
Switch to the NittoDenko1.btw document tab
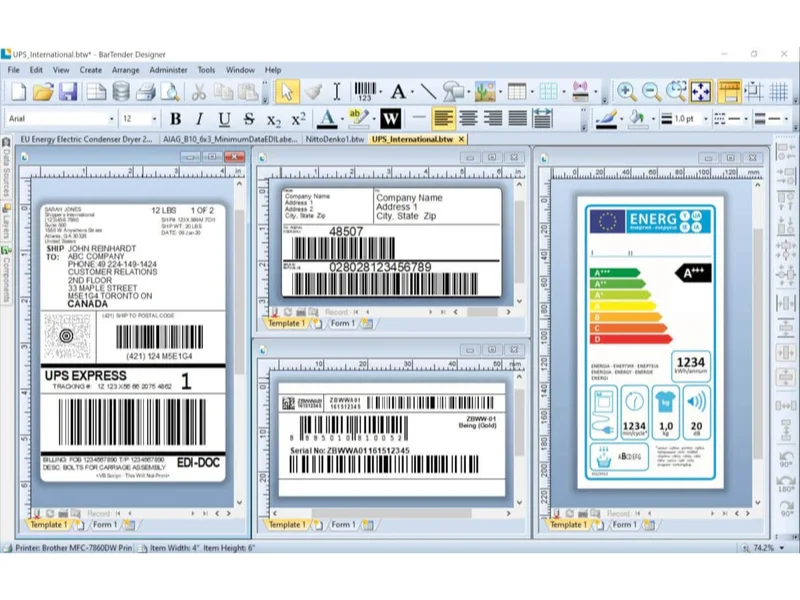tap(334, 139)
